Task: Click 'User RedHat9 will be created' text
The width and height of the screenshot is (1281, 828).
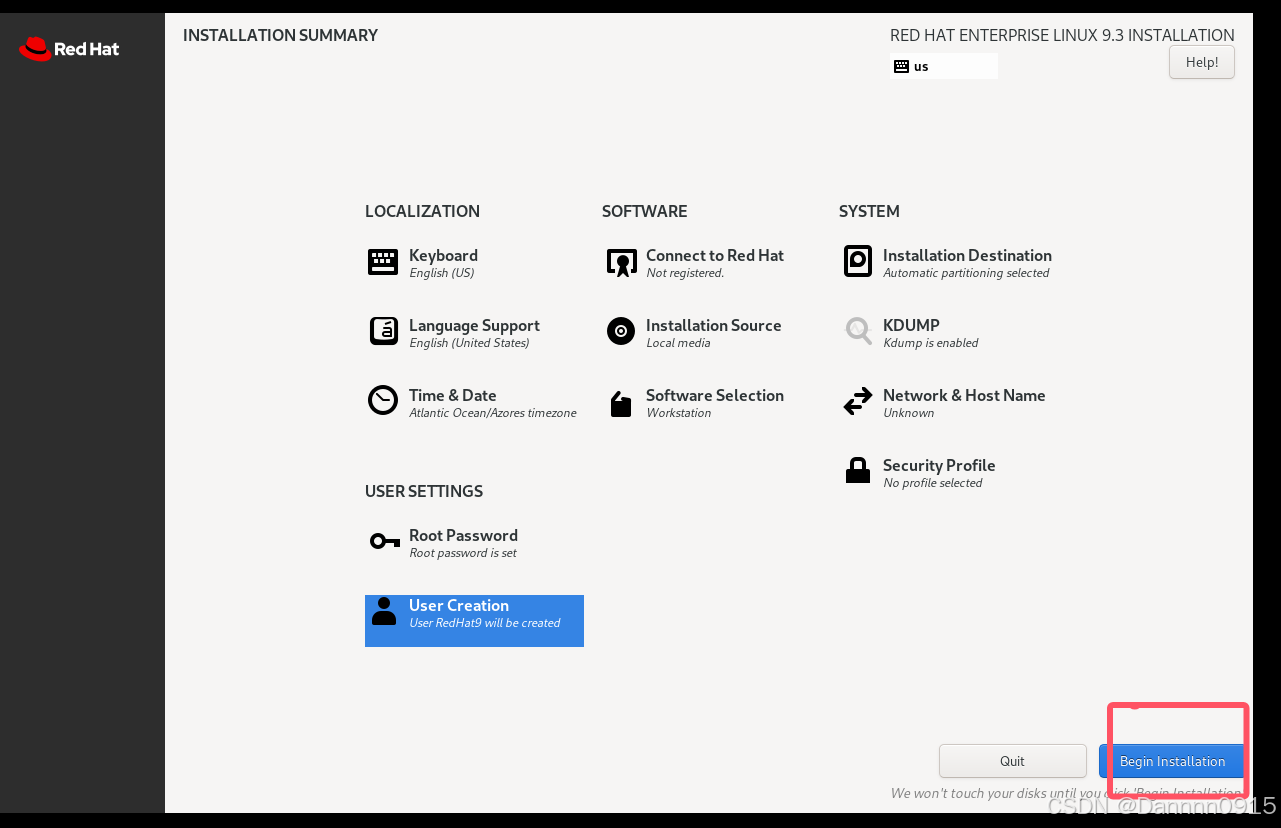Action: 485,623
